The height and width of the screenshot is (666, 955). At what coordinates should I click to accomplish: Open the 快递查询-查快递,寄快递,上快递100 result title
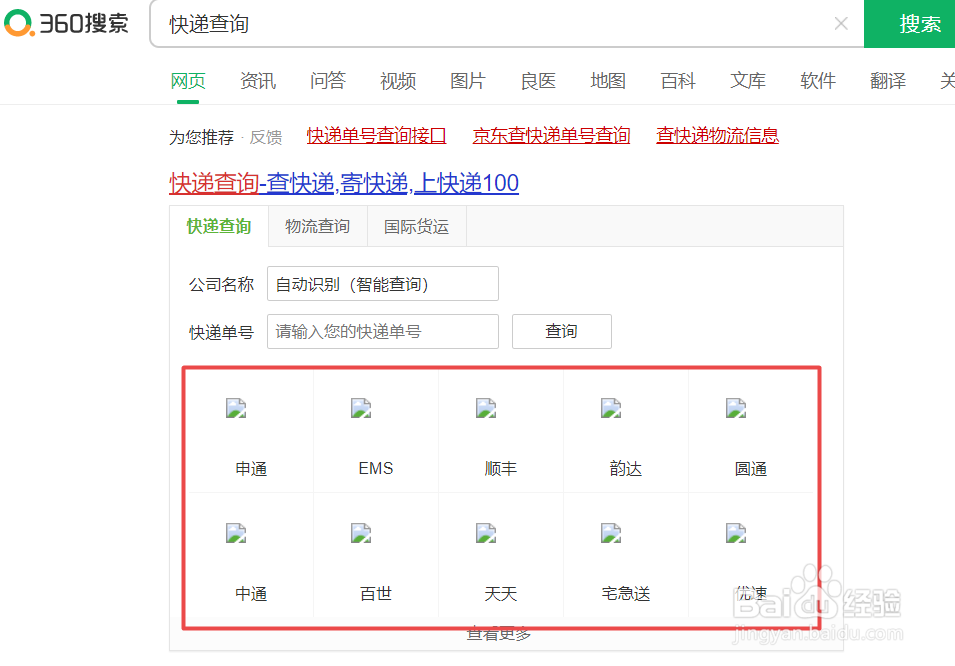(344, 183)
